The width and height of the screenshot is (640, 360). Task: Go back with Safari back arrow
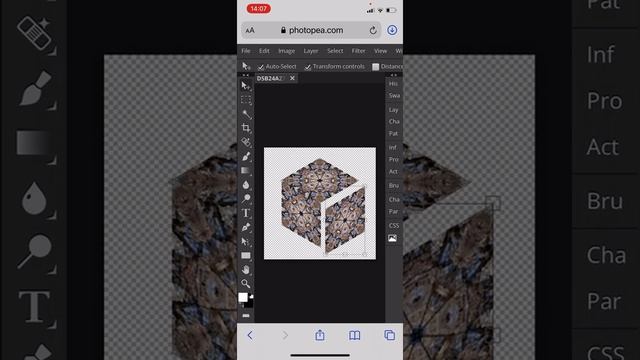(250, 336)
